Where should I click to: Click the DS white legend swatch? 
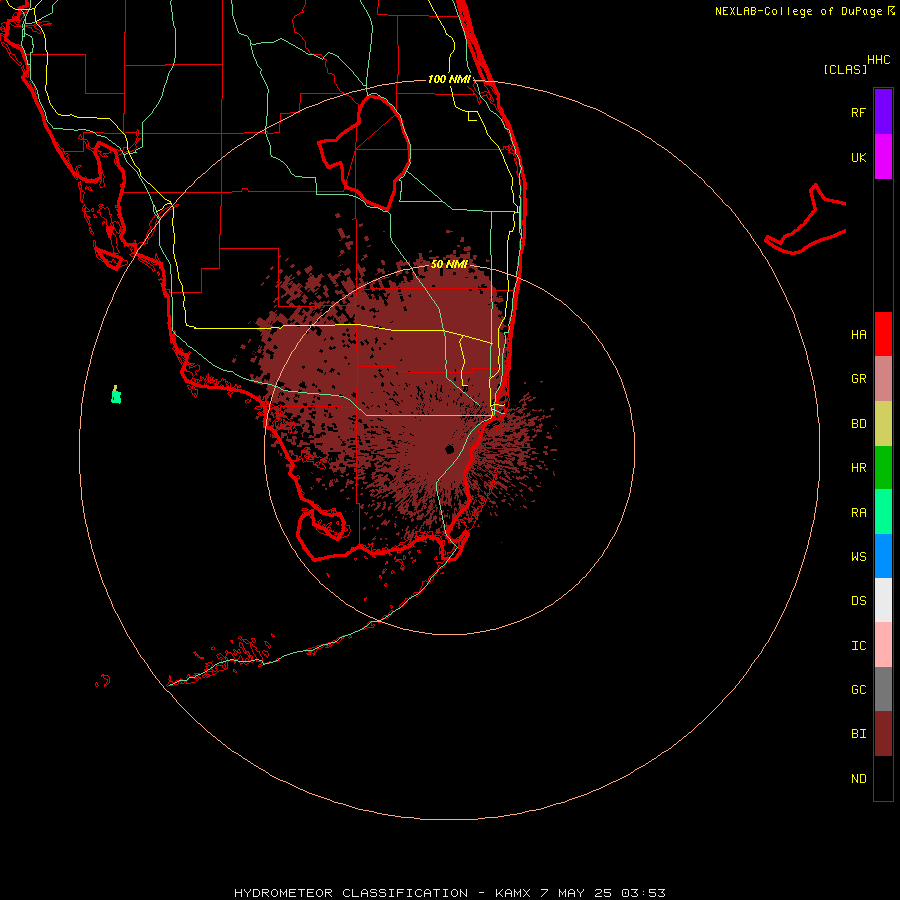click(x=883, y=600)
